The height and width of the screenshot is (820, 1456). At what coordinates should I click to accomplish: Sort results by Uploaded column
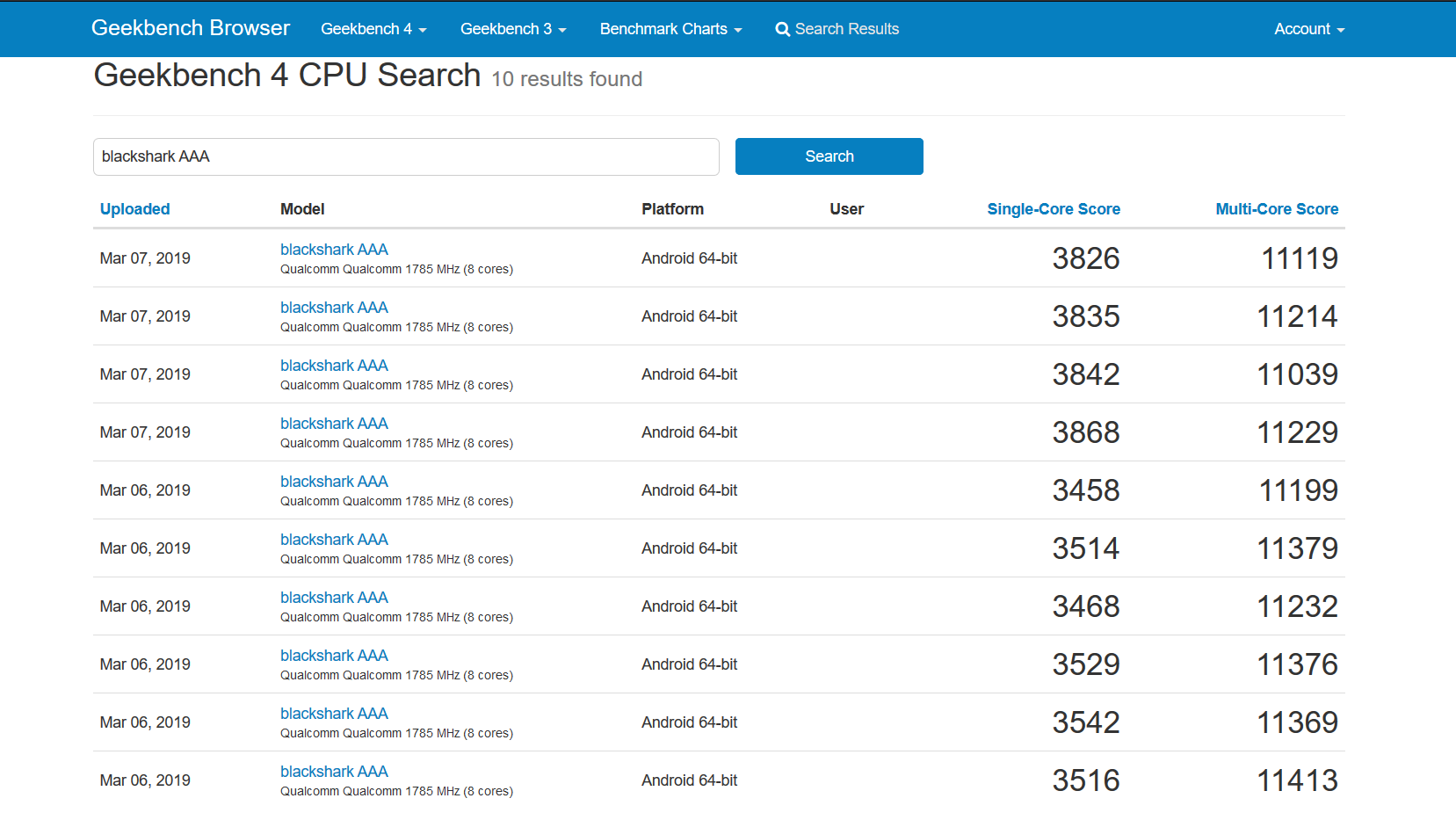point(134,209)
